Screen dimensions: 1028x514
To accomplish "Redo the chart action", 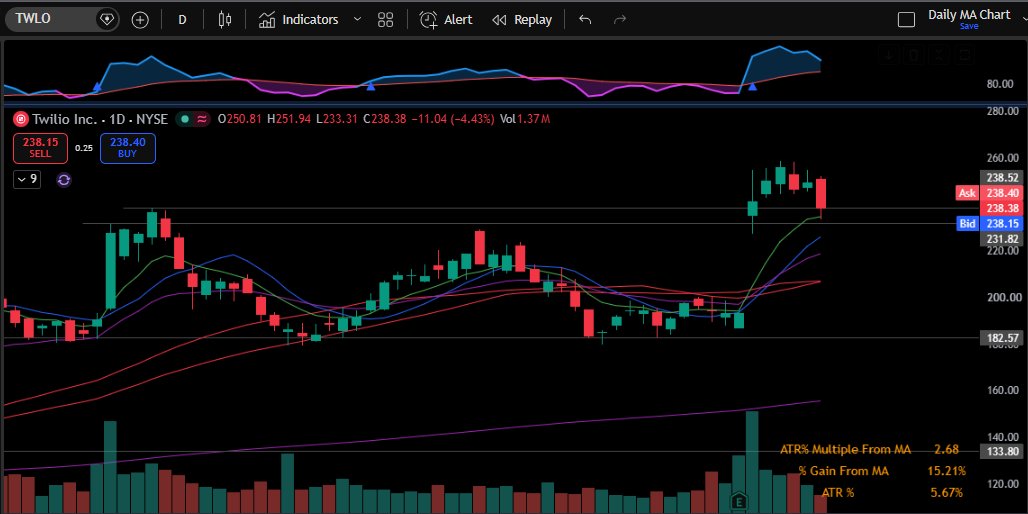I will click(620, 20).
